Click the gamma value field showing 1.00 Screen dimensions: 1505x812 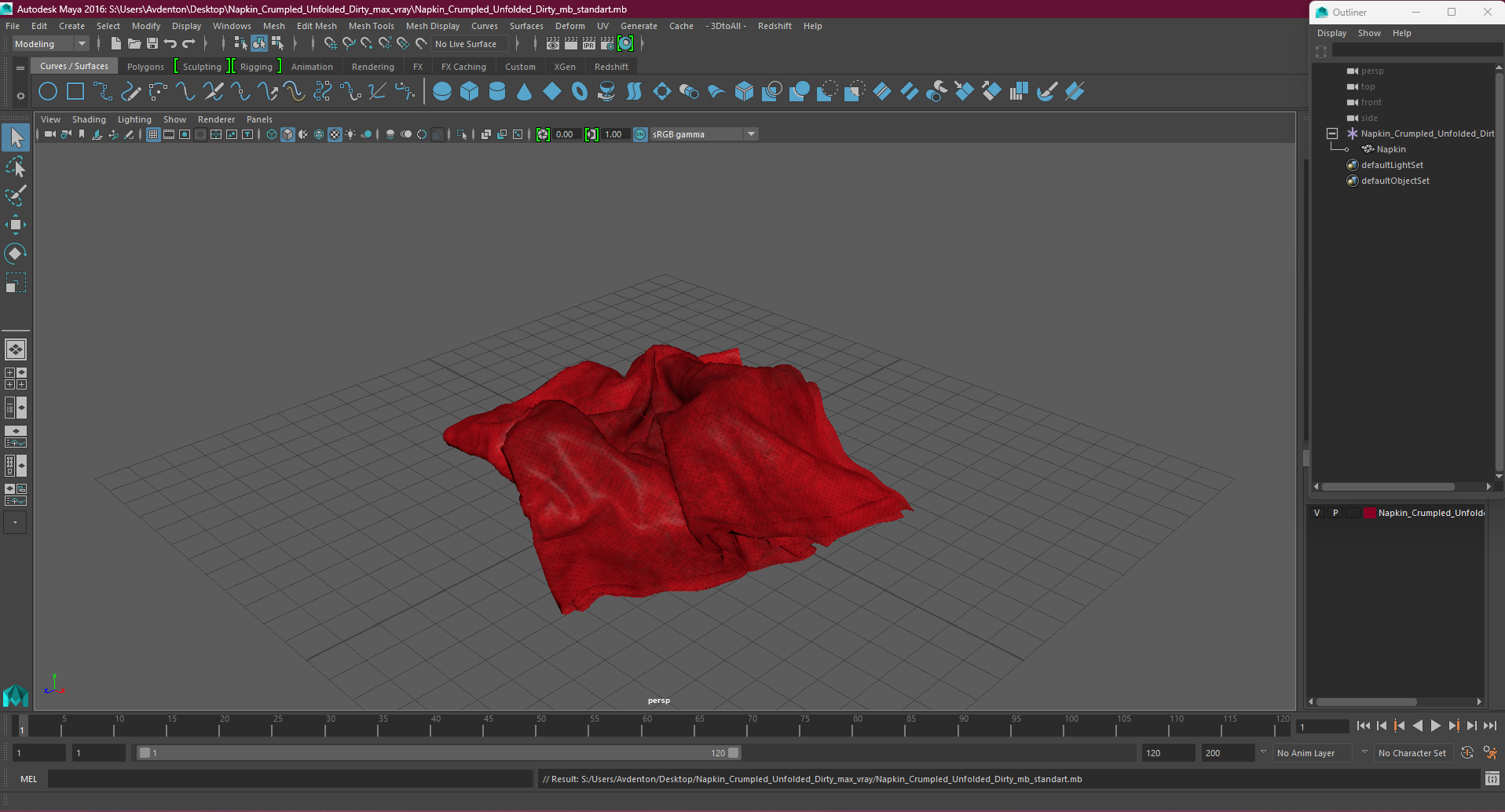pyautogui.click(x=614, y=134)
